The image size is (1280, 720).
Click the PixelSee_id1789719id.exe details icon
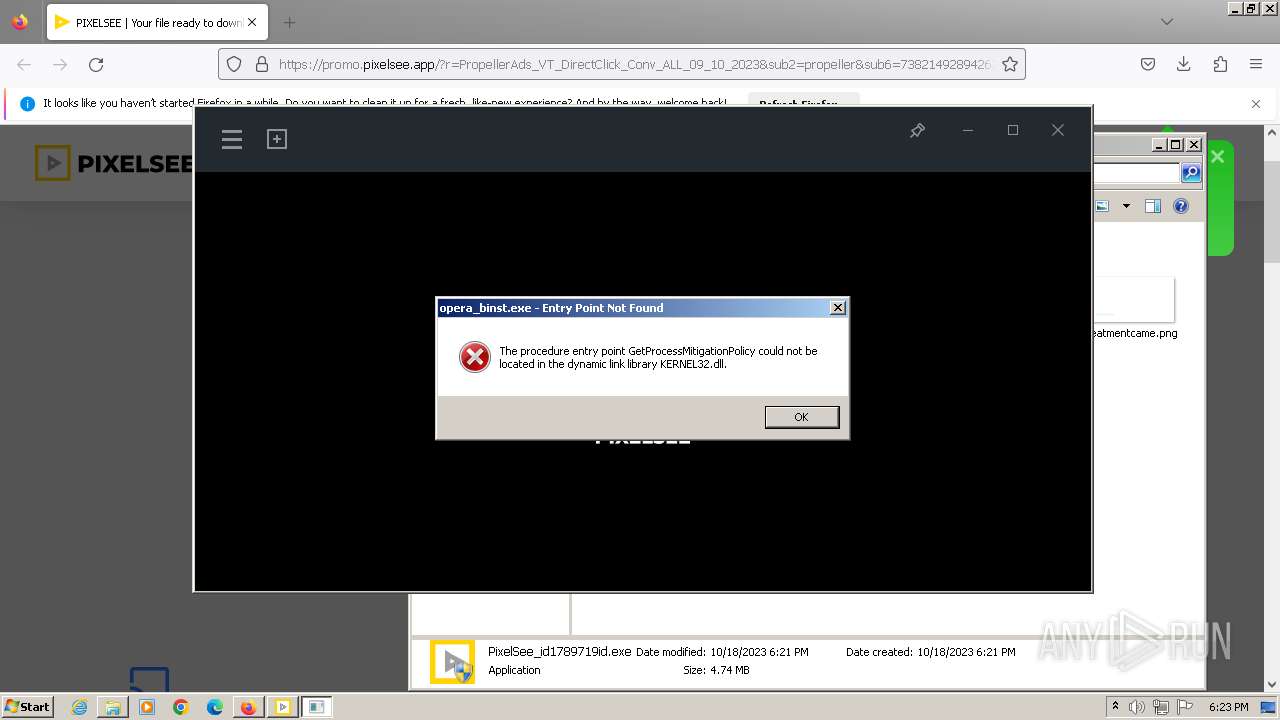[x=452, y=662]
